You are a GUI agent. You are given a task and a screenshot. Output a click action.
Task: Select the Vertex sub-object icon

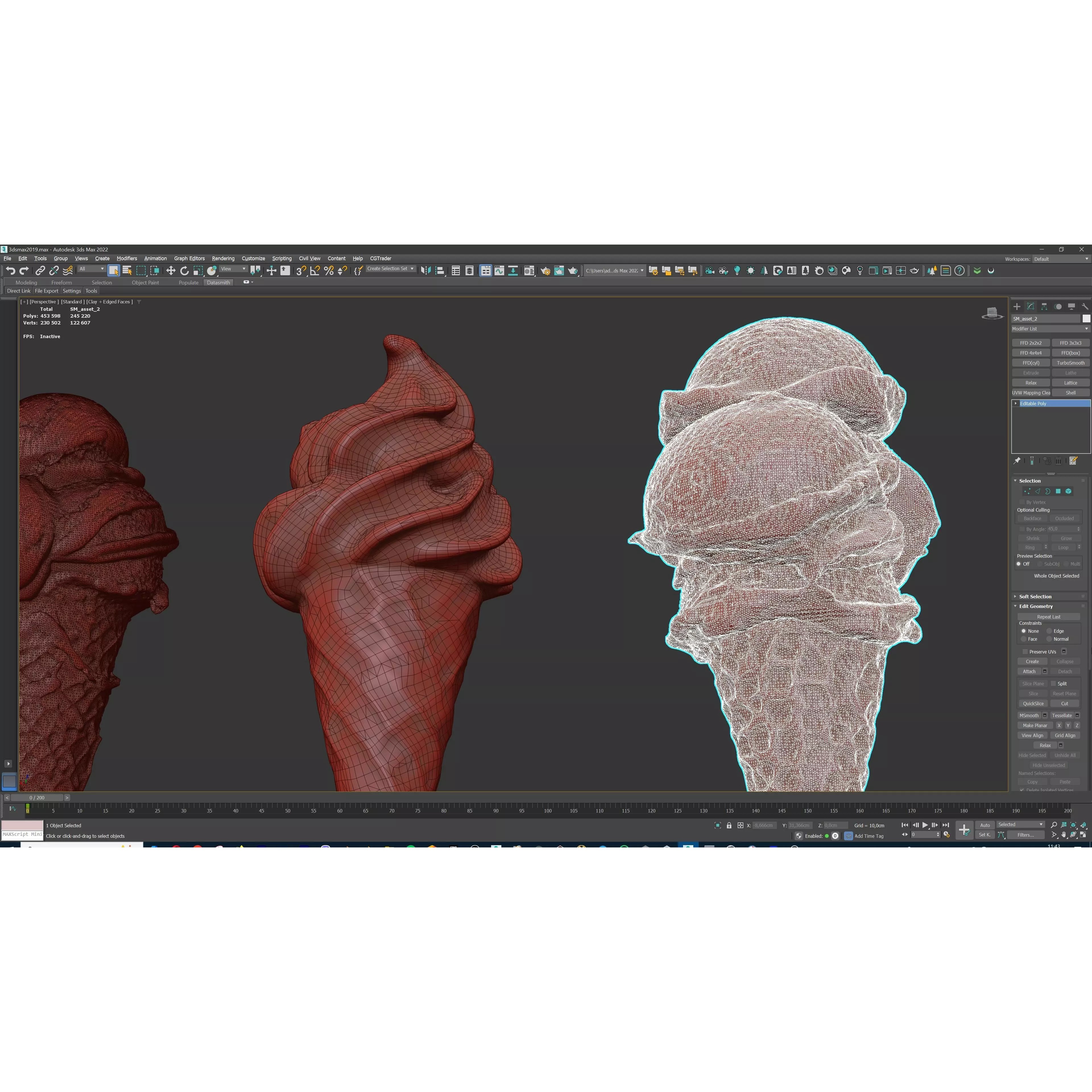[1027, 491]
